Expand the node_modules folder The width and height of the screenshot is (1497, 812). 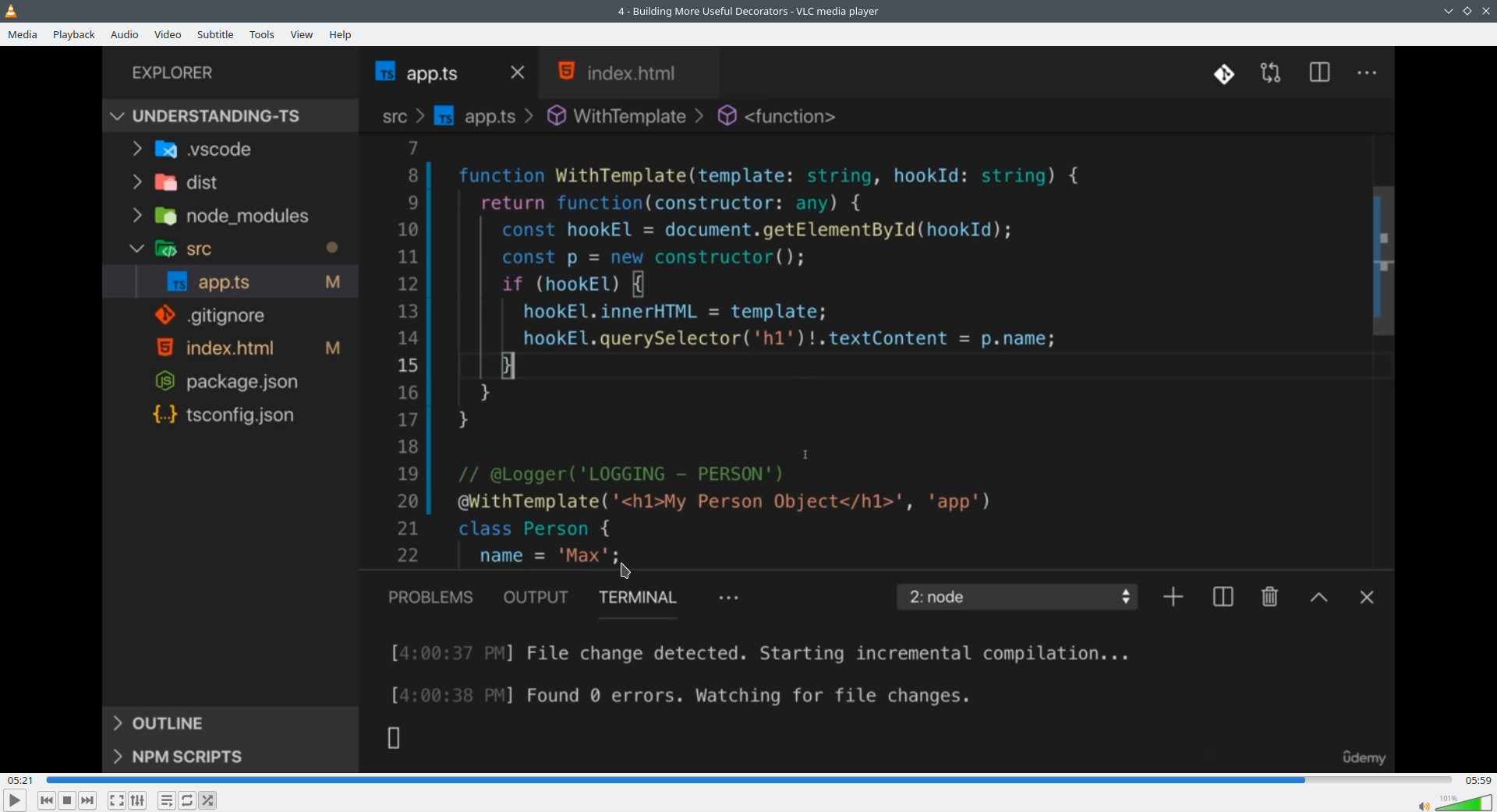pyautogui.click(x=231, y=216)
